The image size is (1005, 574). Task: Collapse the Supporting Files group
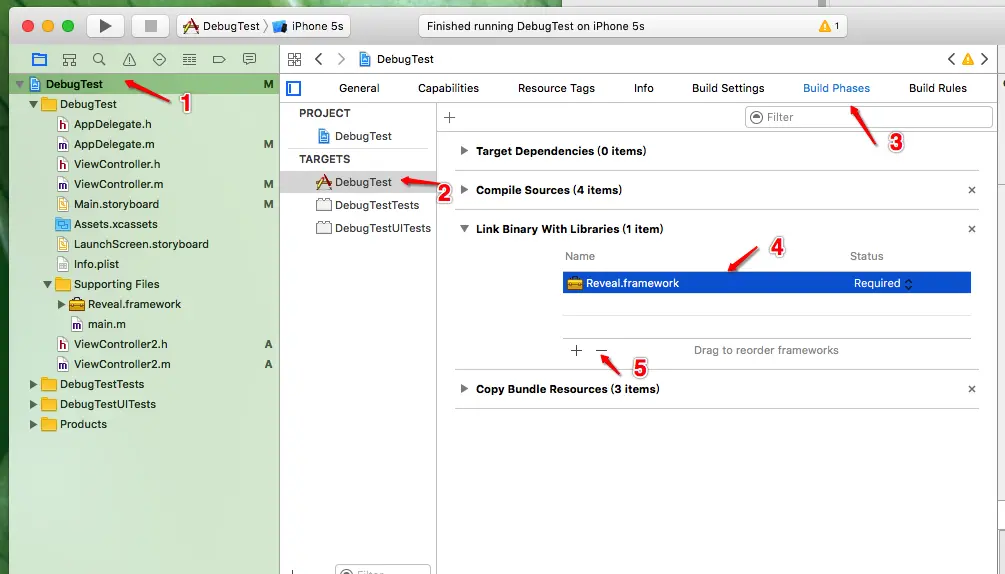pyautogui.click(x=47, y=284)
